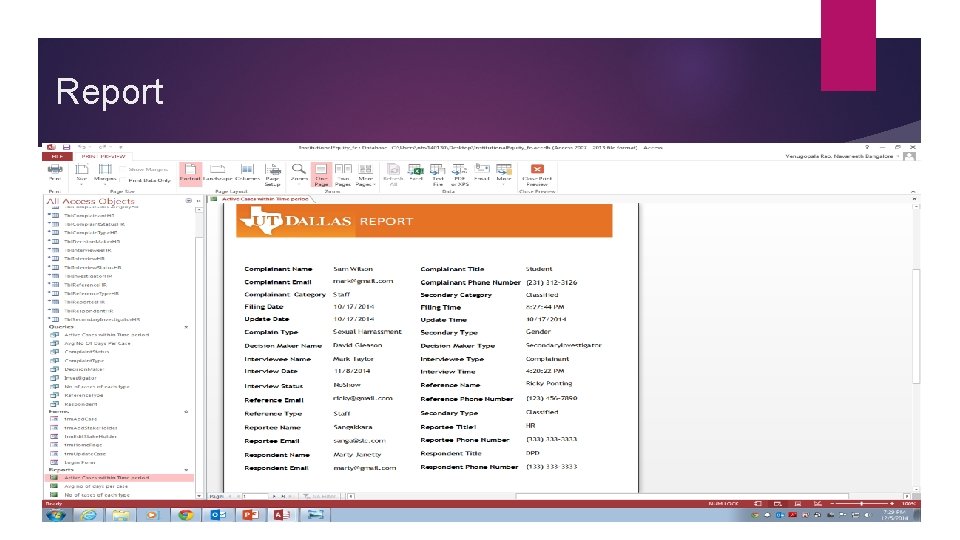The width and height of the screenshot is (960, 540).
Task: Select Portrait page orientation
Action: point(190,173)
